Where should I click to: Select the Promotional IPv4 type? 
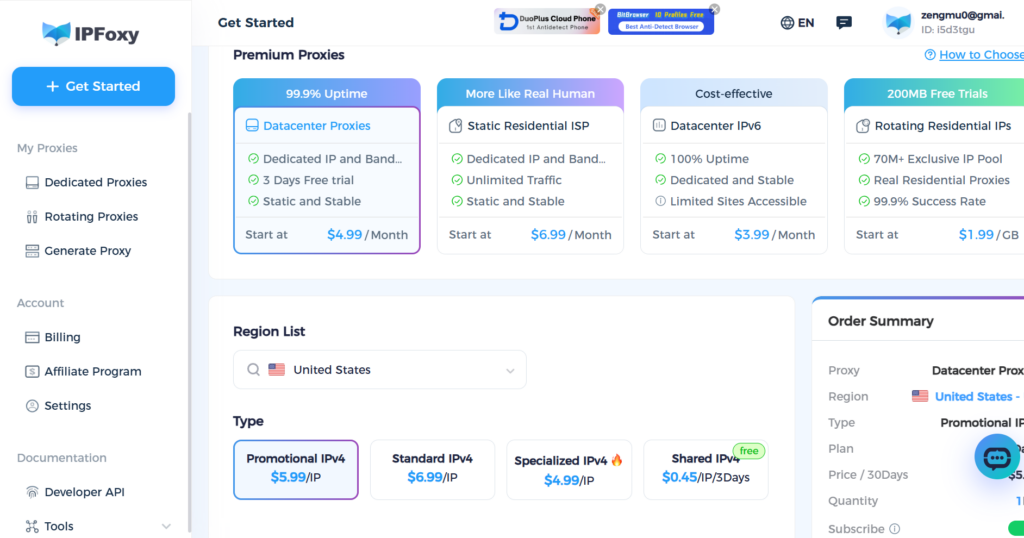(x=296, y=468)
